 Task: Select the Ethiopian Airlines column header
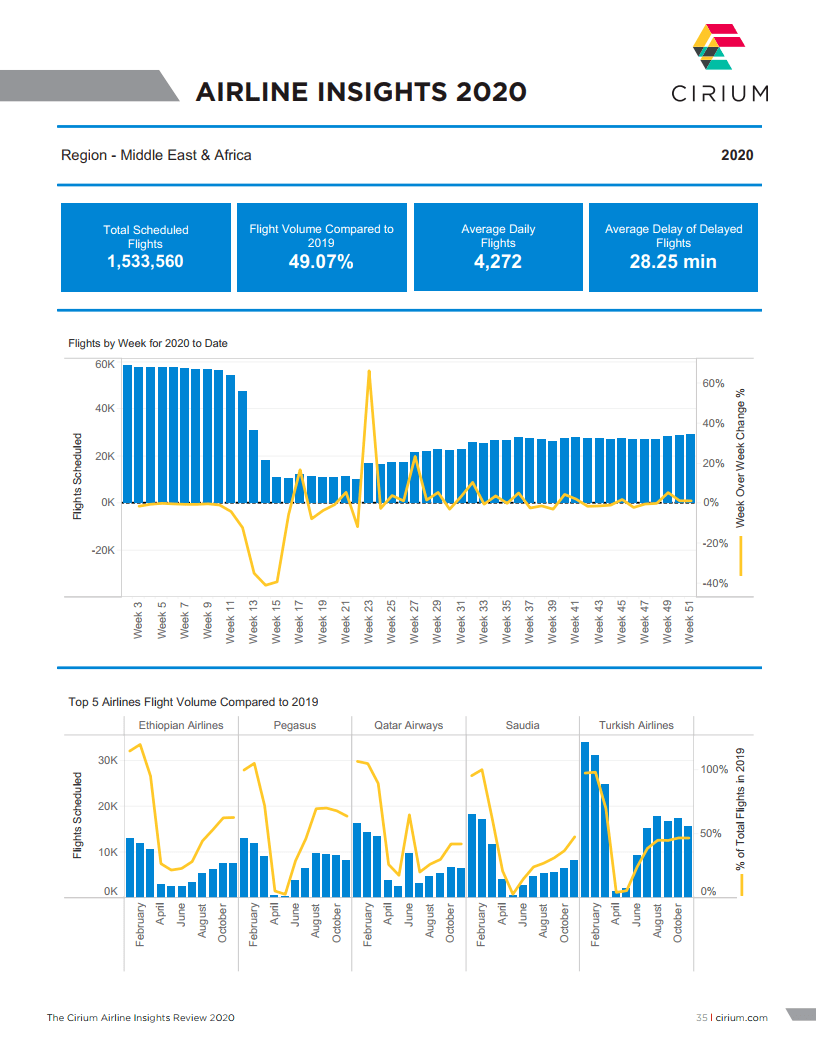[181, 725]
